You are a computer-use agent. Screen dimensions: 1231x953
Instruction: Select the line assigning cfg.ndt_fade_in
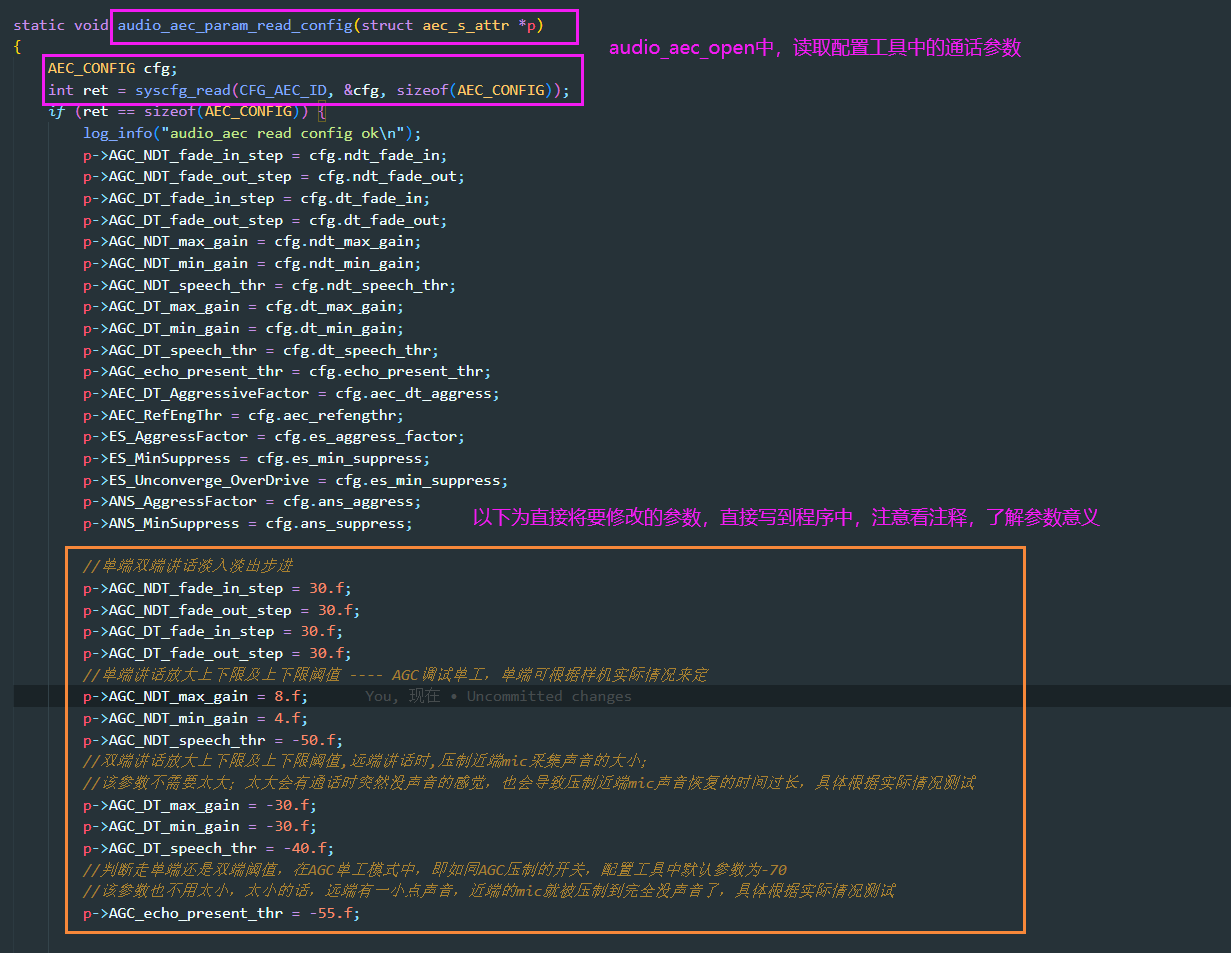pyautogui.click(x=265, y=155)
